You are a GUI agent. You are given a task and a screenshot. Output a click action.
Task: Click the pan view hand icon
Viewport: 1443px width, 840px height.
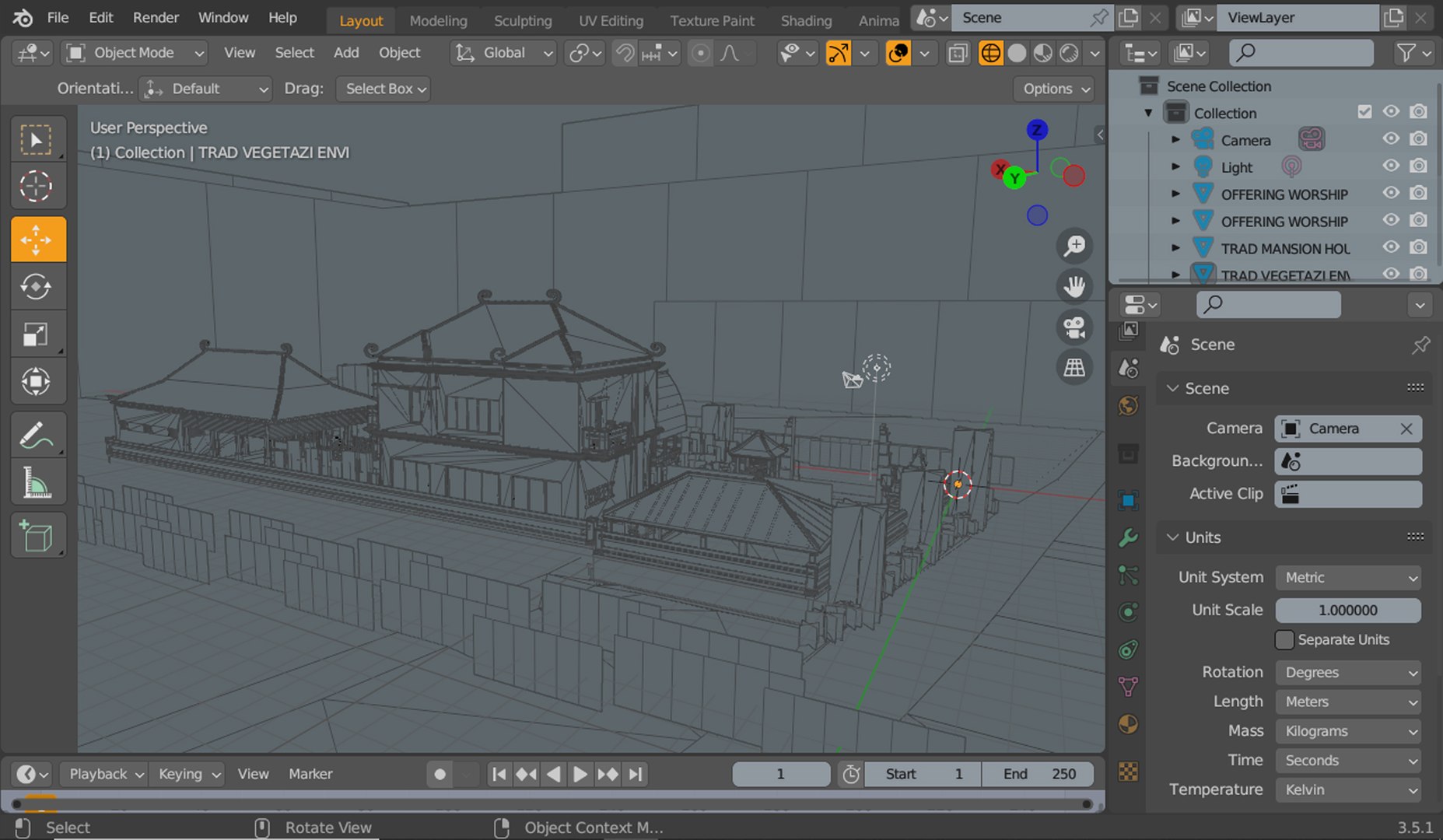tap(1074, 287)
